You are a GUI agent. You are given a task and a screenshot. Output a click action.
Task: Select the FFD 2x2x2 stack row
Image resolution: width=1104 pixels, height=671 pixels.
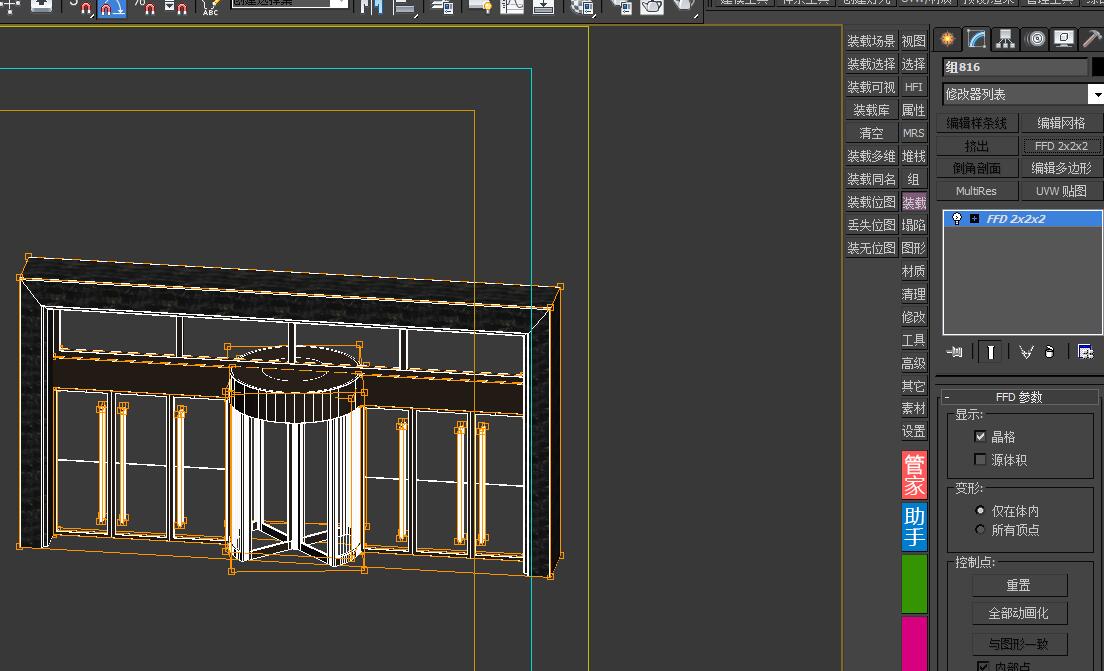click(1022, 218)
